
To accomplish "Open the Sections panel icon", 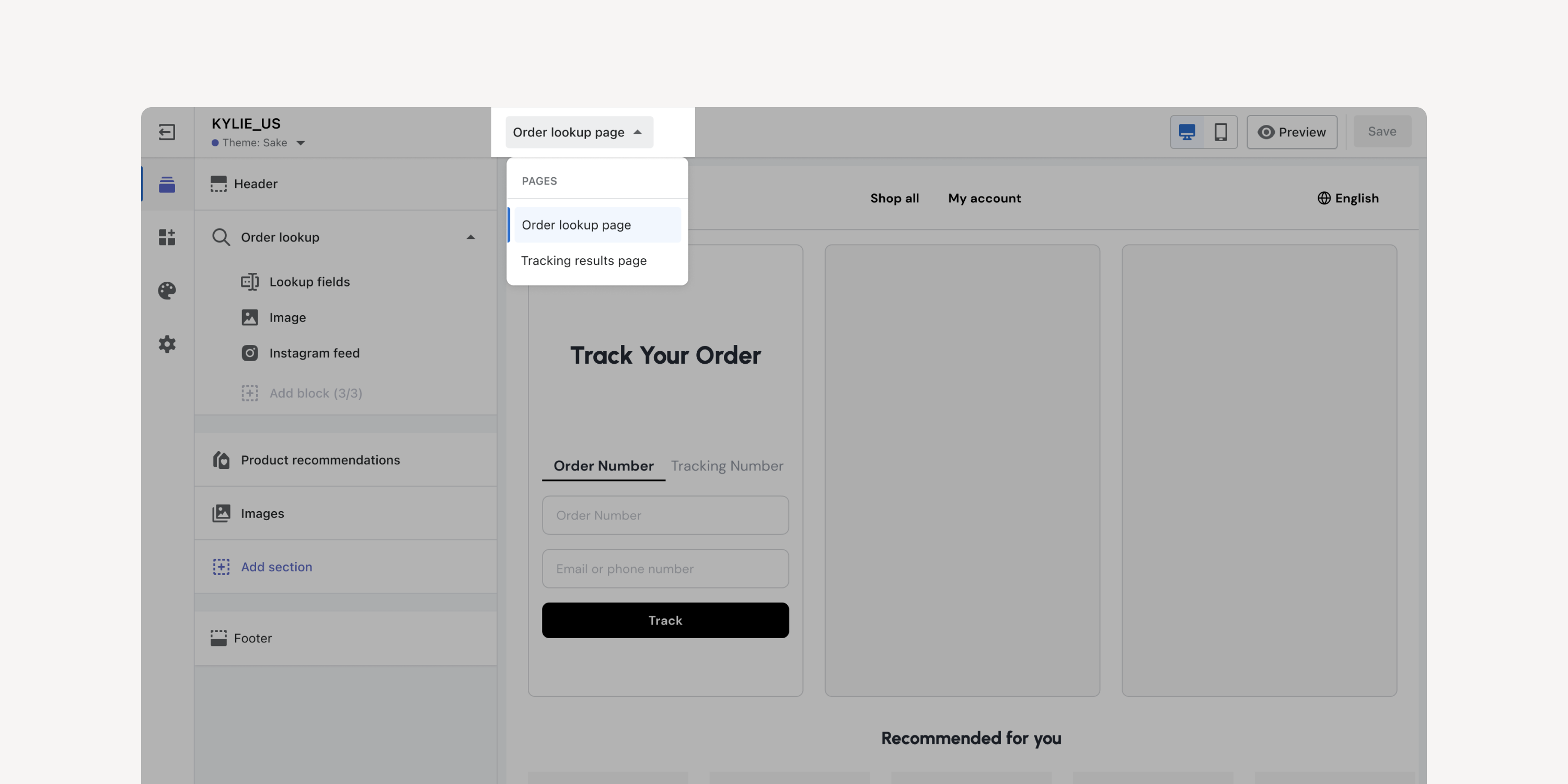I will pos(167,184).
